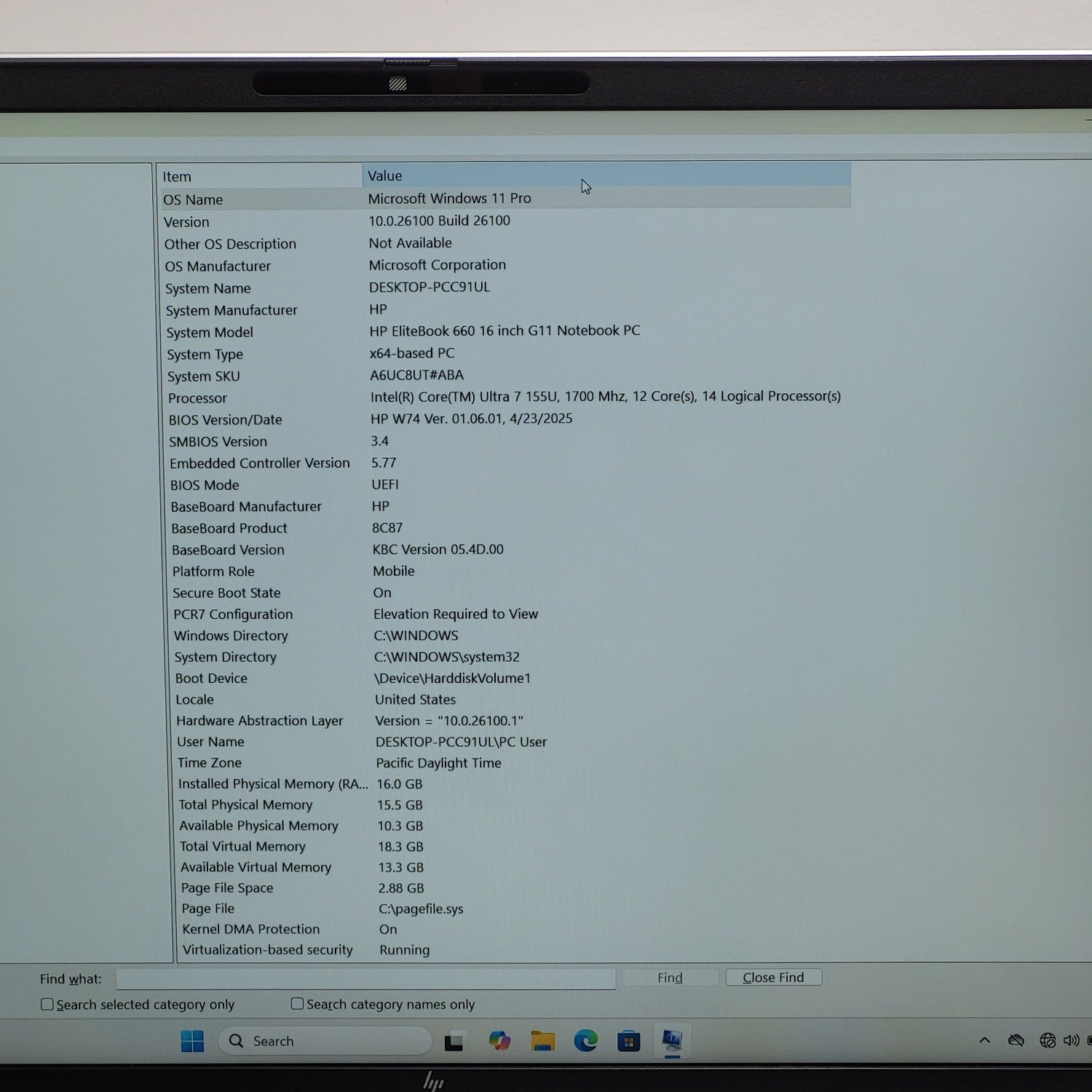The height and width of the screenshot is (1092, 1092).
Task: Select the 'Secure Boot State' row
Action: click(x=226, y=593)
